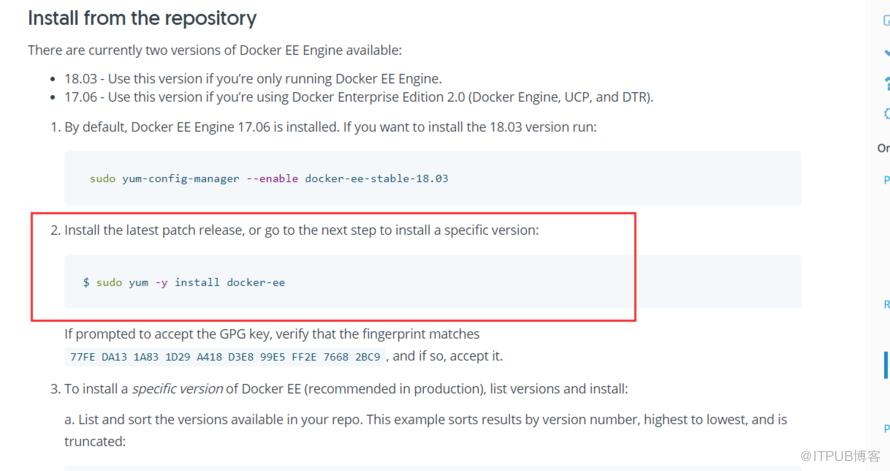Screen dimensions: 890x471
Task: Click the italic 'specific version' text in step 3
Action: (x=178, y=389)
